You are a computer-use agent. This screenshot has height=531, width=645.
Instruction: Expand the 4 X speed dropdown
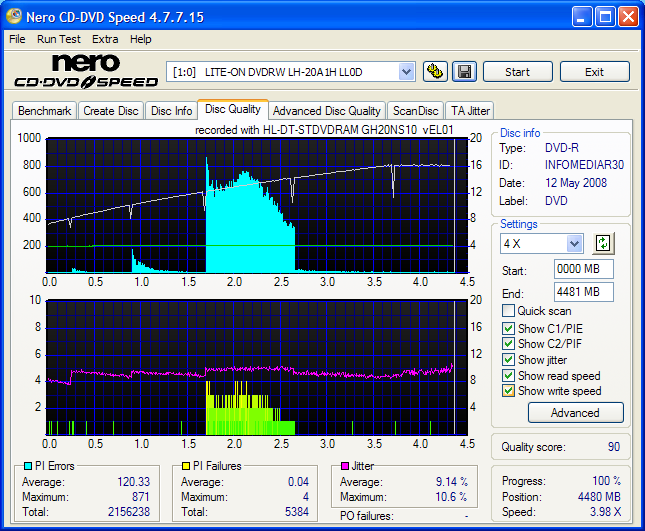pyautogui.click(x=574, y=243)
